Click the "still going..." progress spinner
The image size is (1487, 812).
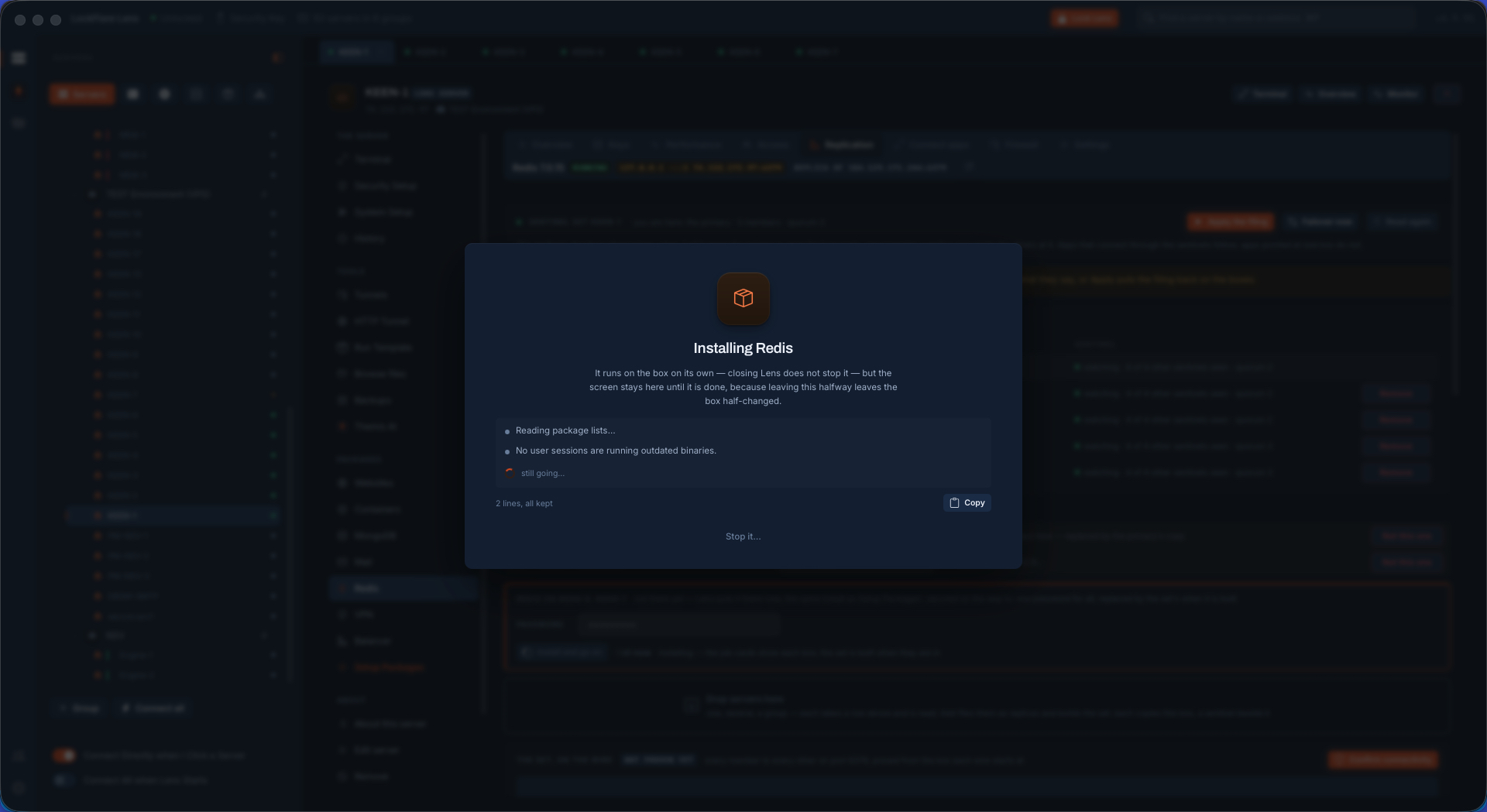(x=510, y=473)
